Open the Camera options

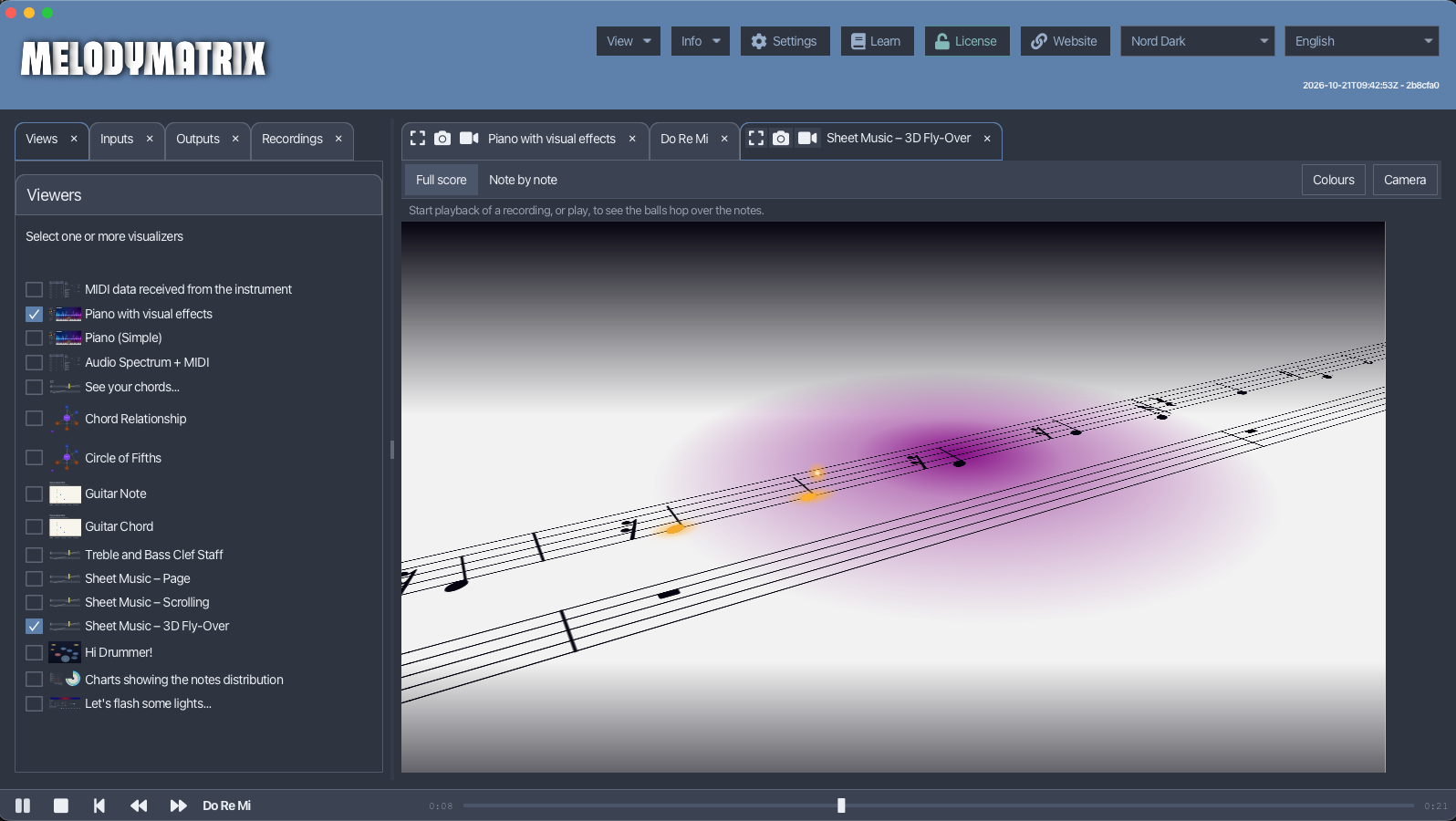[x=1405, y=180]
